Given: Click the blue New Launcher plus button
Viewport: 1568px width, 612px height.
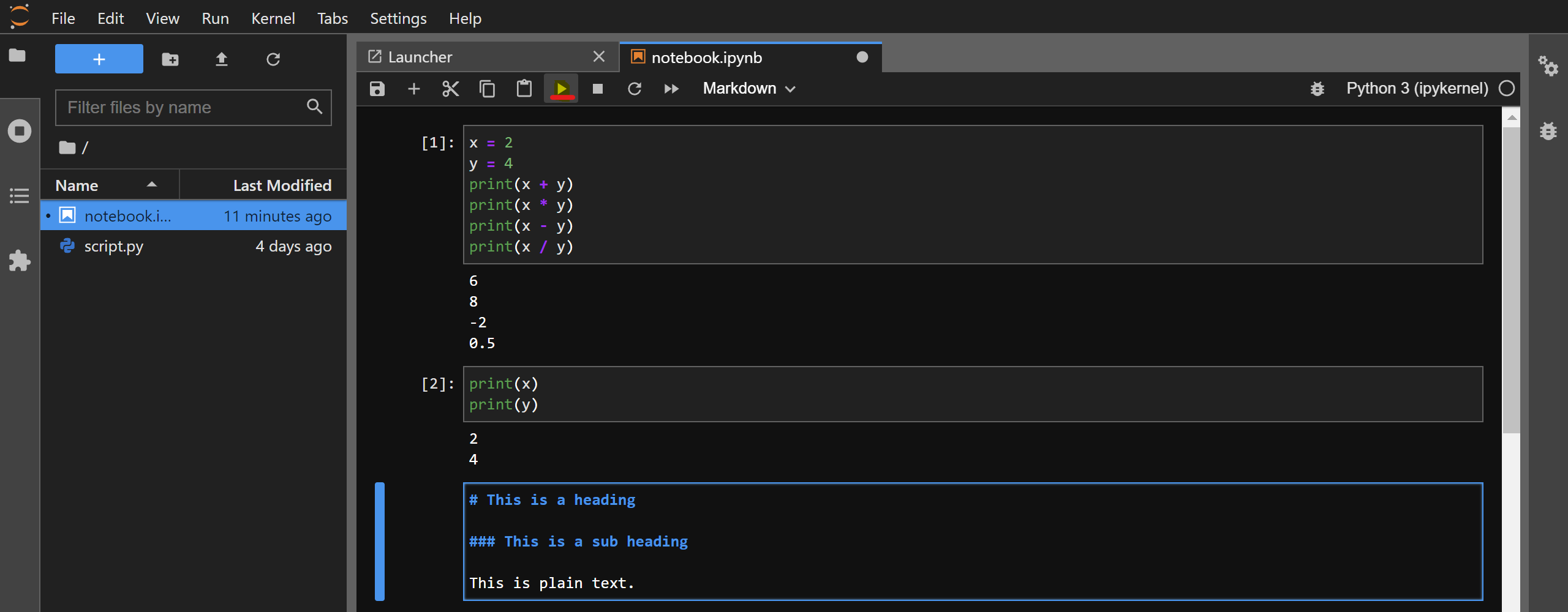Looking at the screenshot, I should pyautogui.click(x=99, y=59).
